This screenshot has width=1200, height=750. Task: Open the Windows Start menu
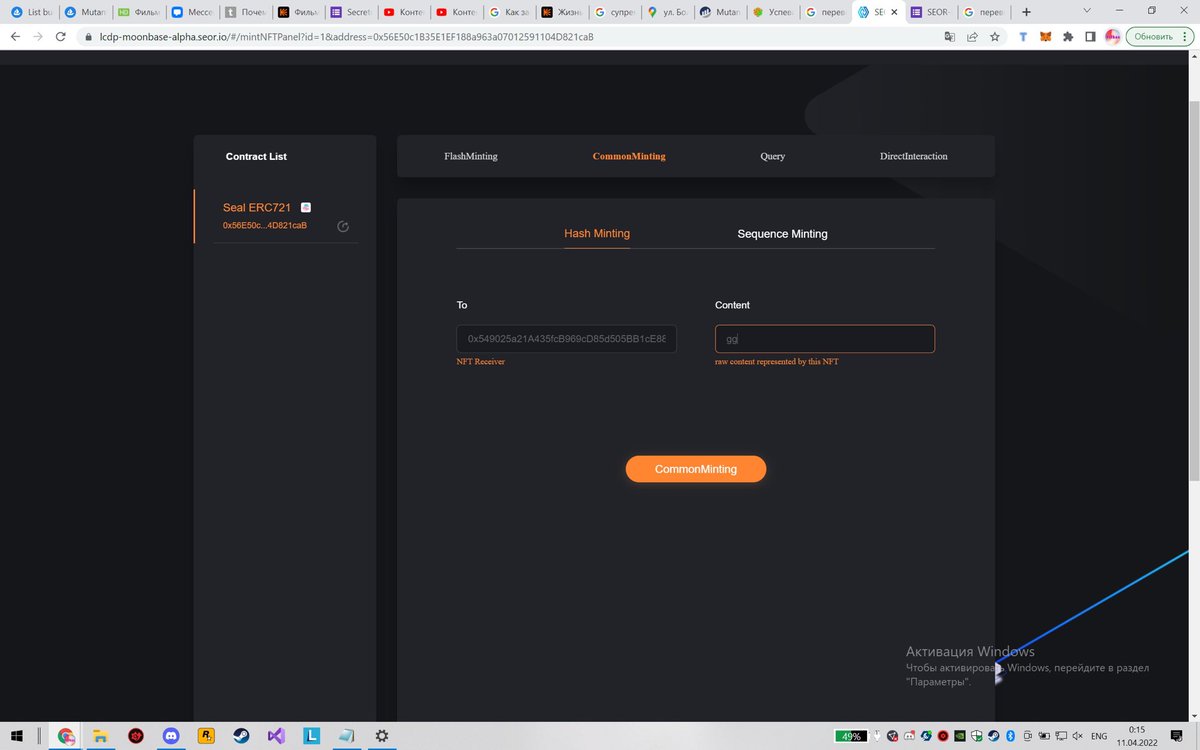(x=17, y=735)
